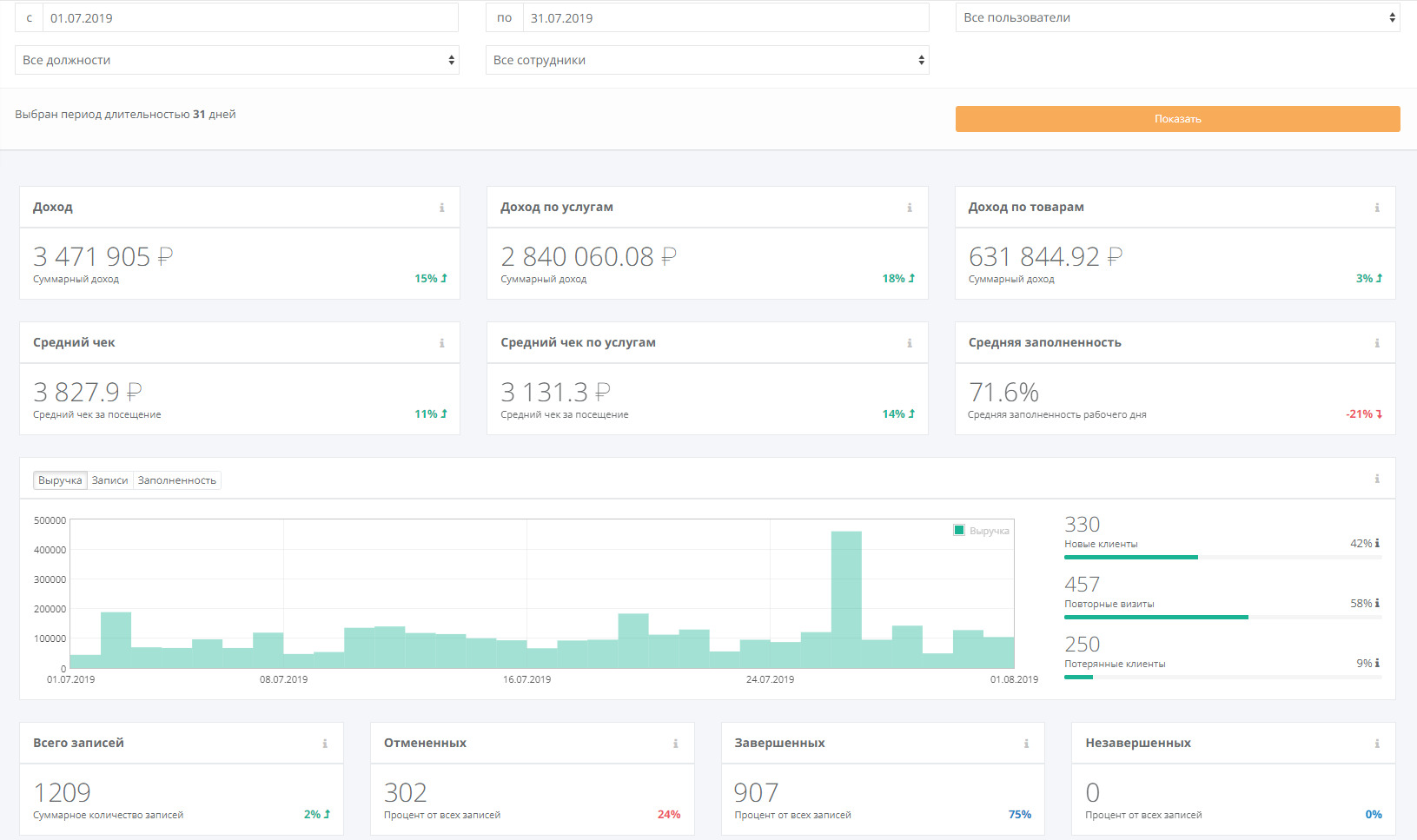Switch to the Записи chart tab
Screen dimensions: 1417x840
coord(109,480)
